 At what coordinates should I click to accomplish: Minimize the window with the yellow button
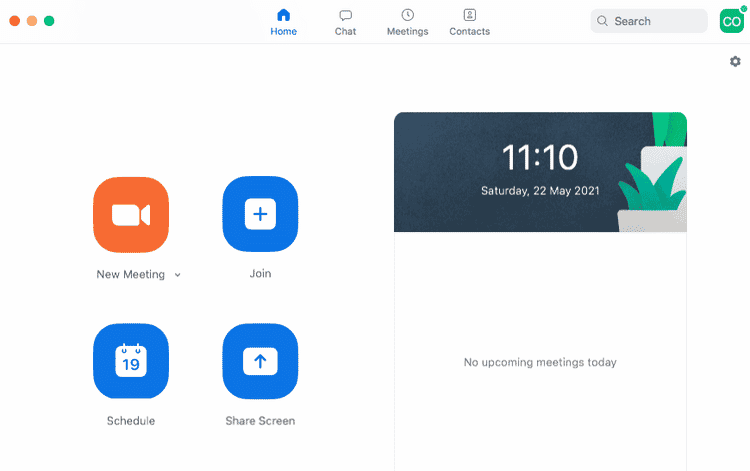click(32, 21)
